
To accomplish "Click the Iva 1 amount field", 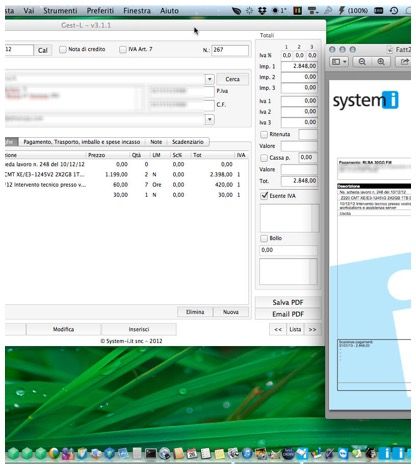I will [x=299, y=101].
